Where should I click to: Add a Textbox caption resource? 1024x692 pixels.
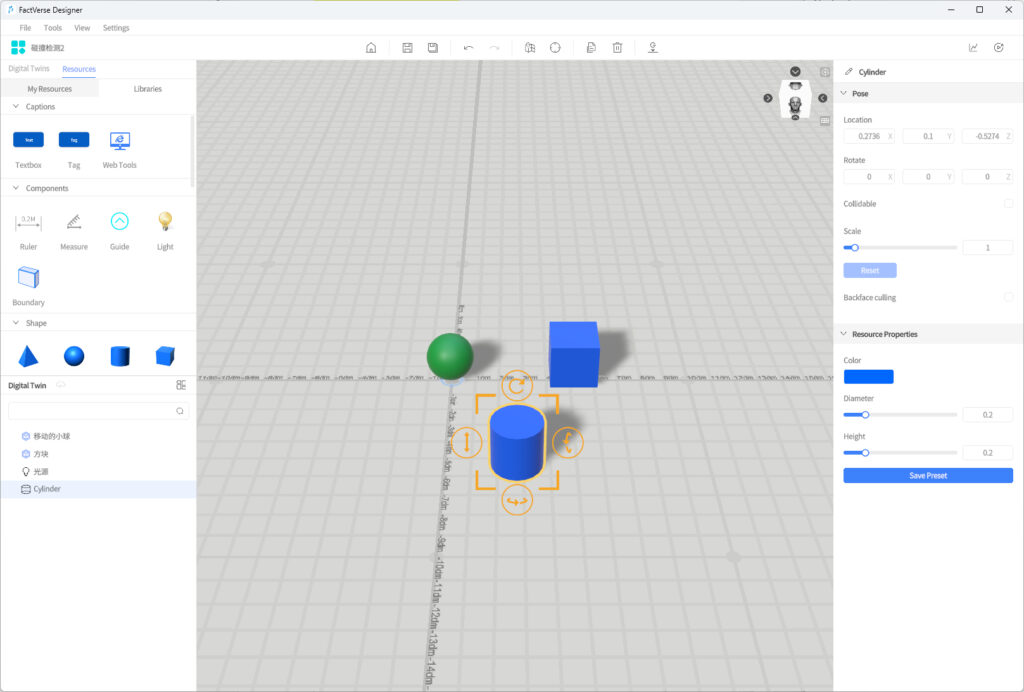click(28, 140)
